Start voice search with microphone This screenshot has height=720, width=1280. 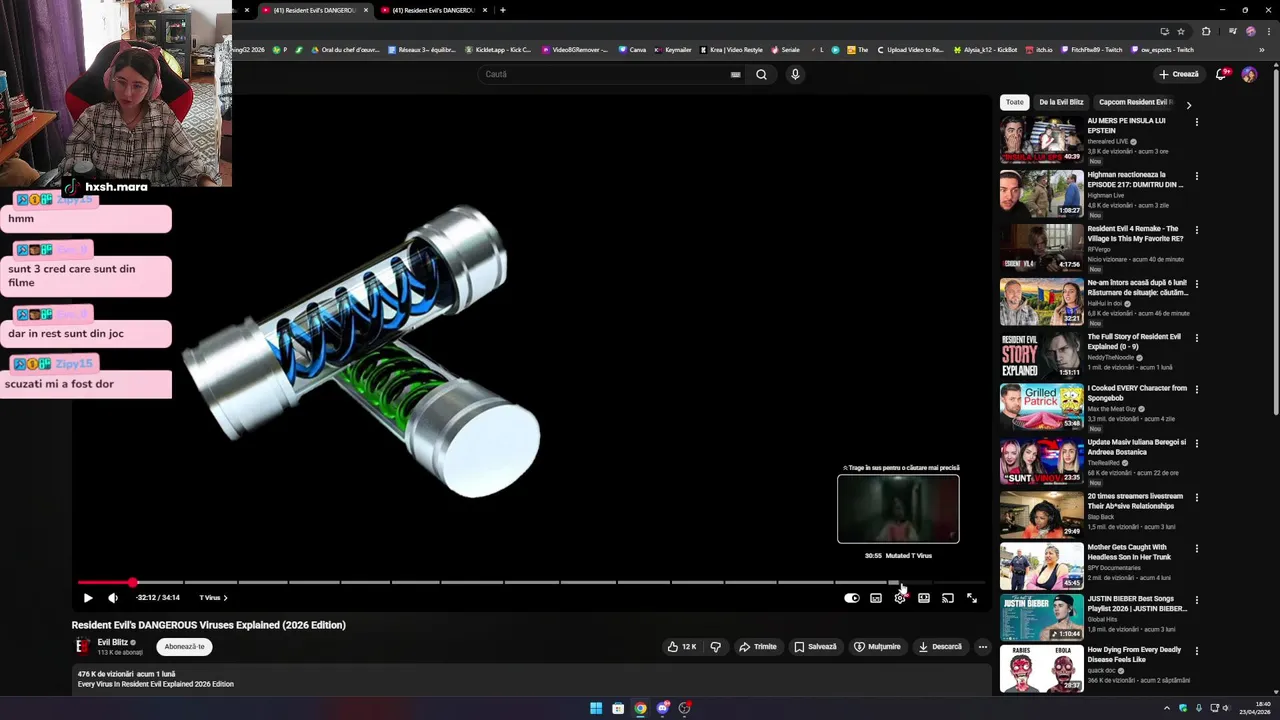[x=795, y=74]
